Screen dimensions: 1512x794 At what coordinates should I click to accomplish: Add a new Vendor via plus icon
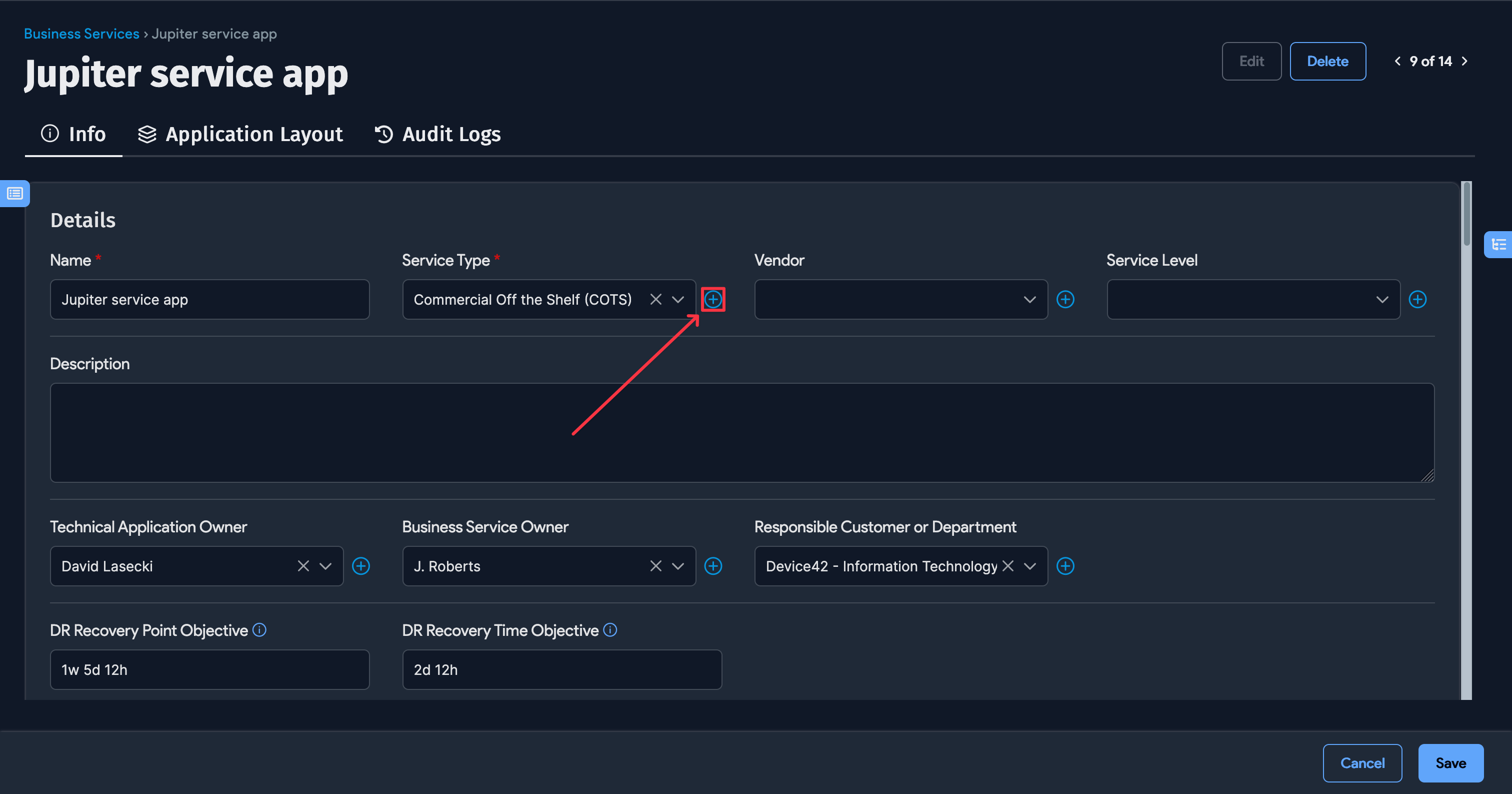pos(1064,300)
